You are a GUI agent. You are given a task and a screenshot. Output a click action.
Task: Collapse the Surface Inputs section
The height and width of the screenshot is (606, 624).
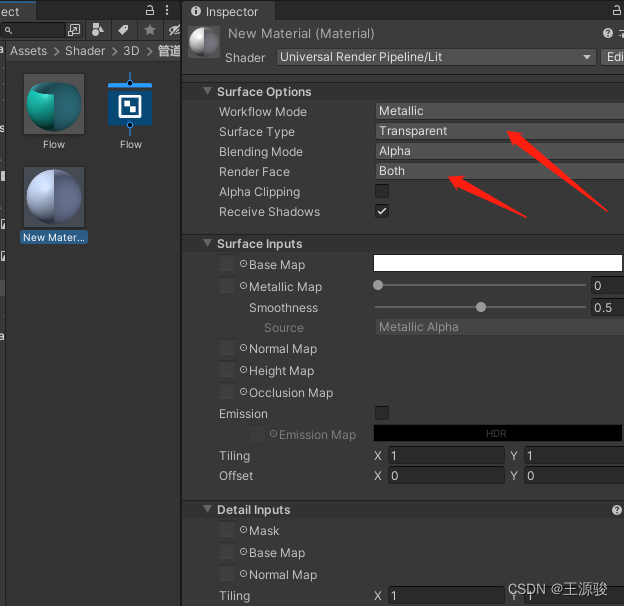pos(208,243)
